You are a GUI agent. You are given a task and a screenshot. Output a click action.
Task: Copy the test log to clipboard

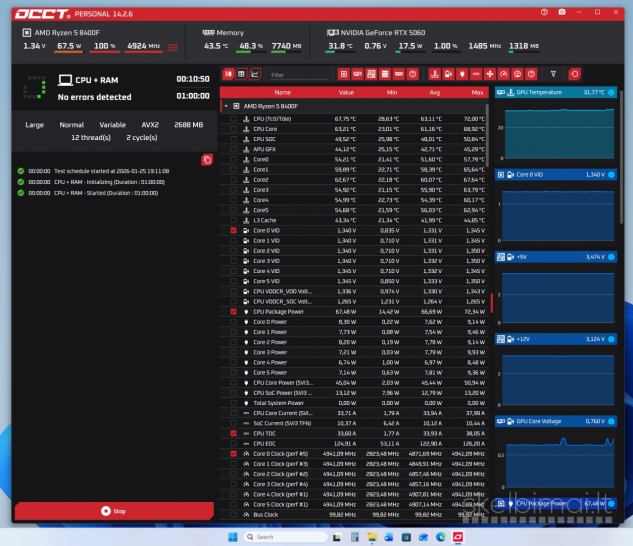[x=206, y=159]
